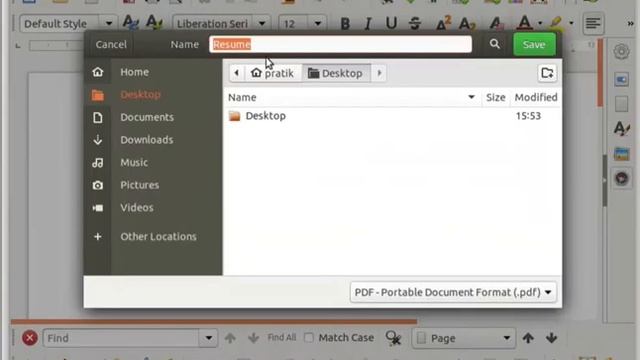640x360 pixels.
Task: Open the Navigate By Page dropdown
Action: (x=463, y=338)
